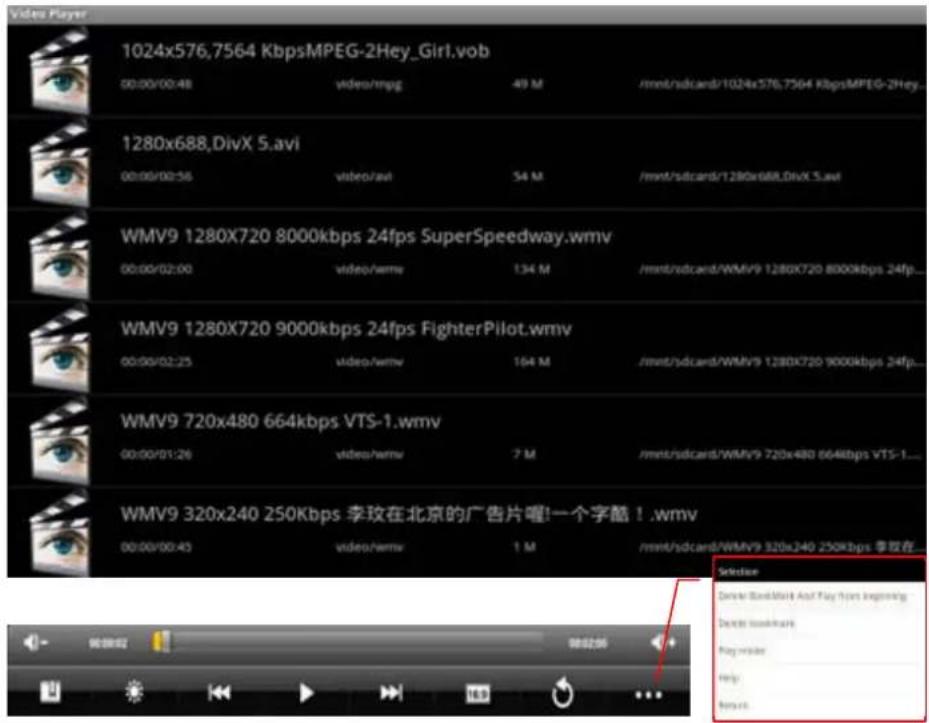Move the yellow playback position handle
Screen dimensions: 929x723
[x=161, y=642]
